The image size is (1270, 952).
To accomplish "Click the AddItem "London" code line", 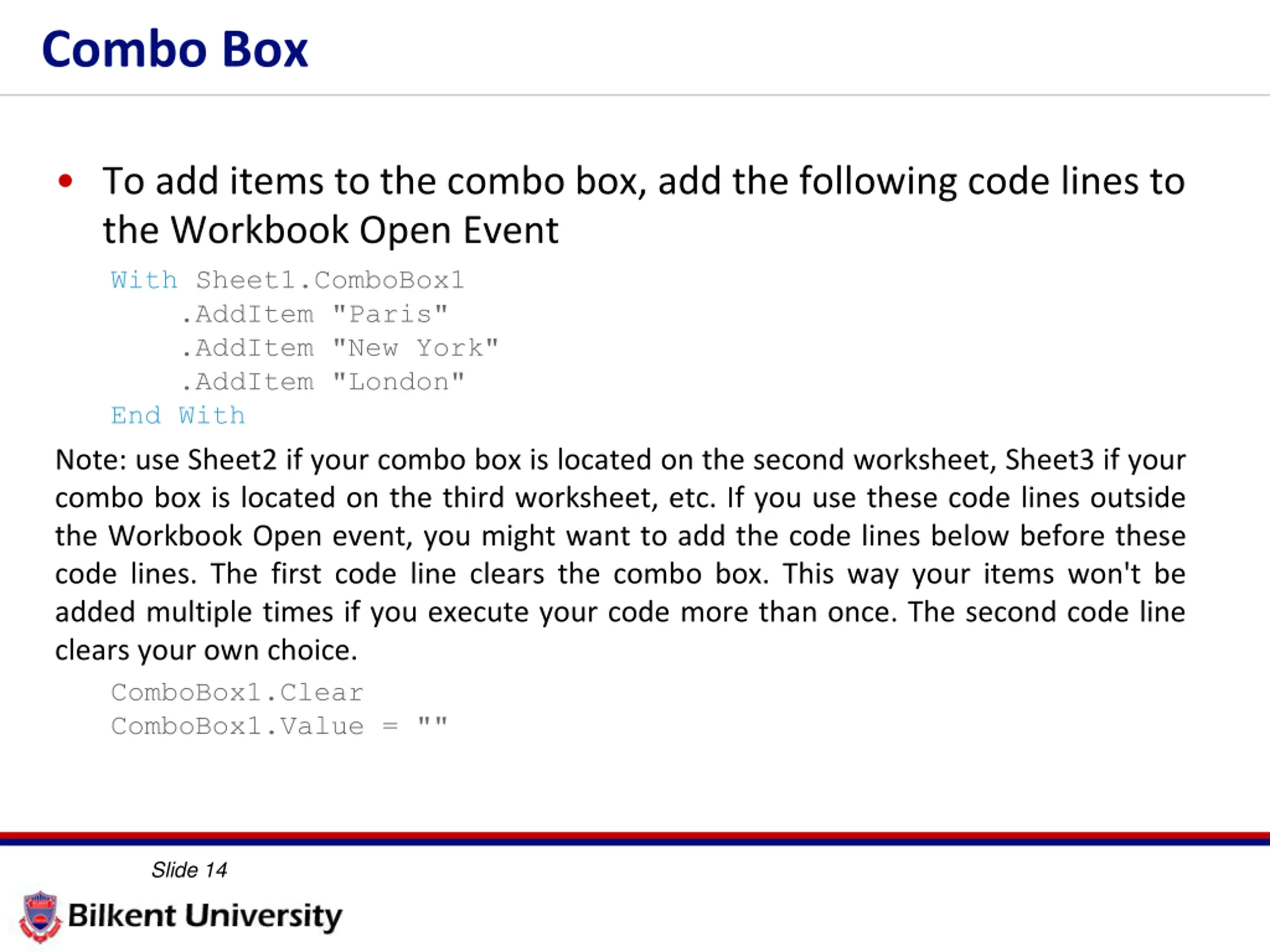I will [322, 382].
